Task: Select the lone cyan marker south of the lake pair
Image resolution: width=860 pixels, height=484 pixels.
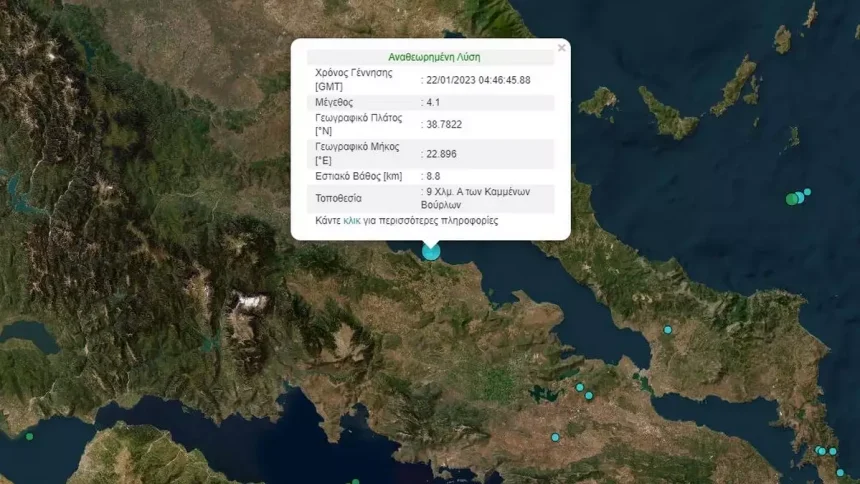Action: [x=555, y=437]
